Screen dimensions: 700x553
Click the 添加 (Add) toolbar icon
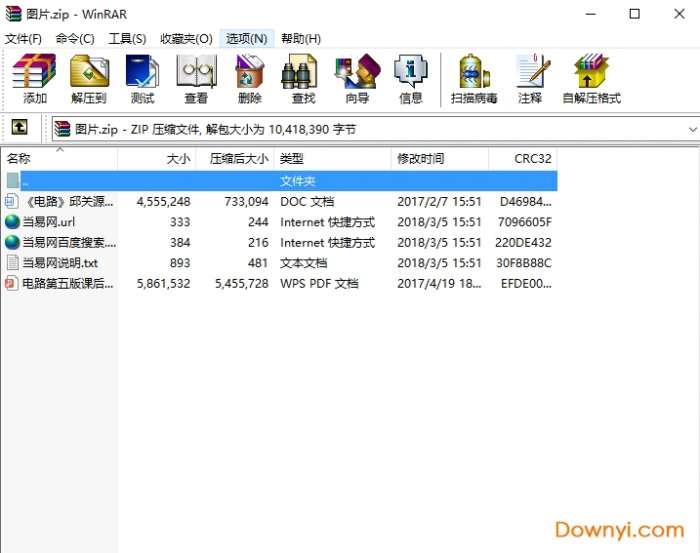pyautogui.click(x=34, y=78)
